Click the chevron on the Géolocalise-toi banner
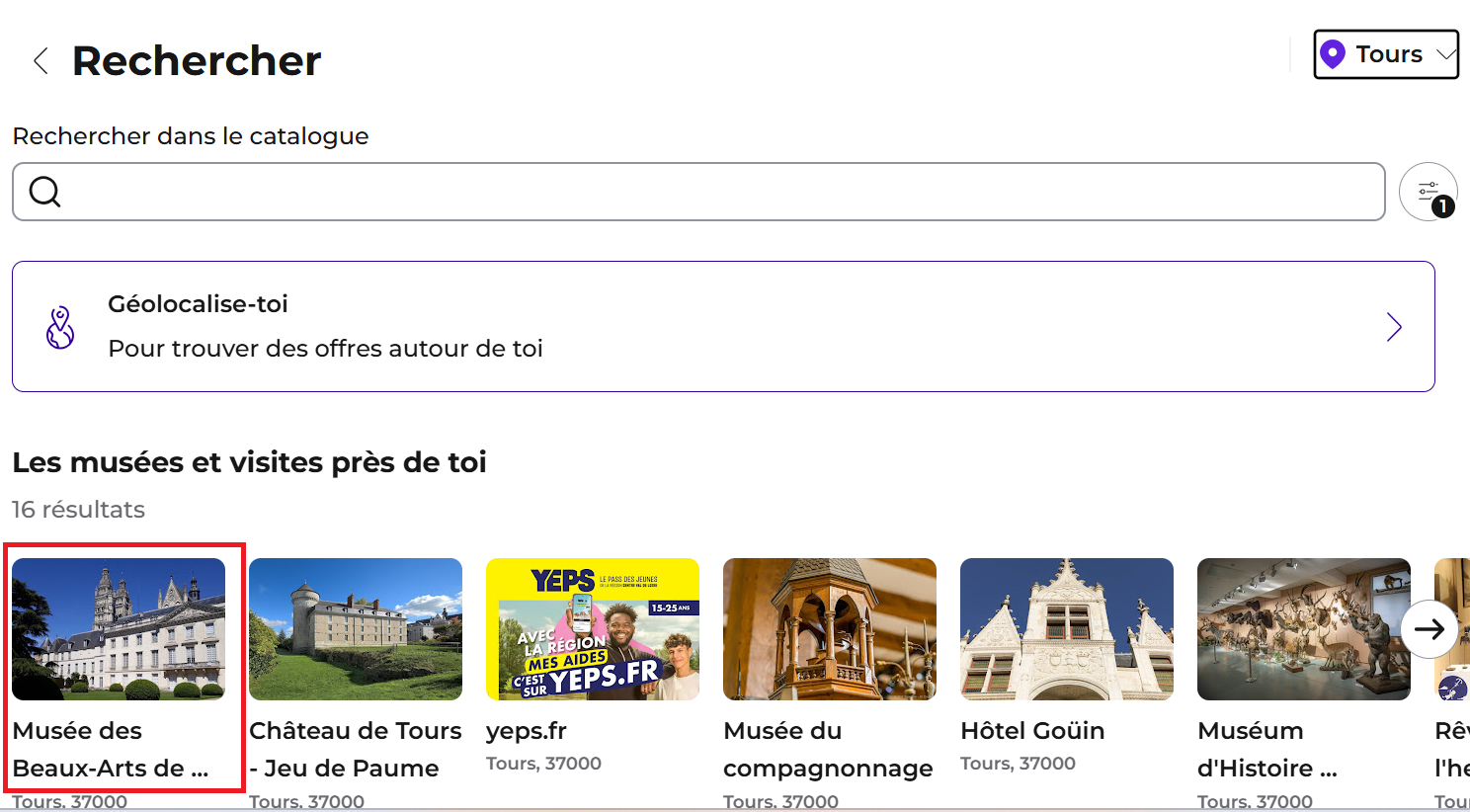1470x812 pixels. (1394, 327)
